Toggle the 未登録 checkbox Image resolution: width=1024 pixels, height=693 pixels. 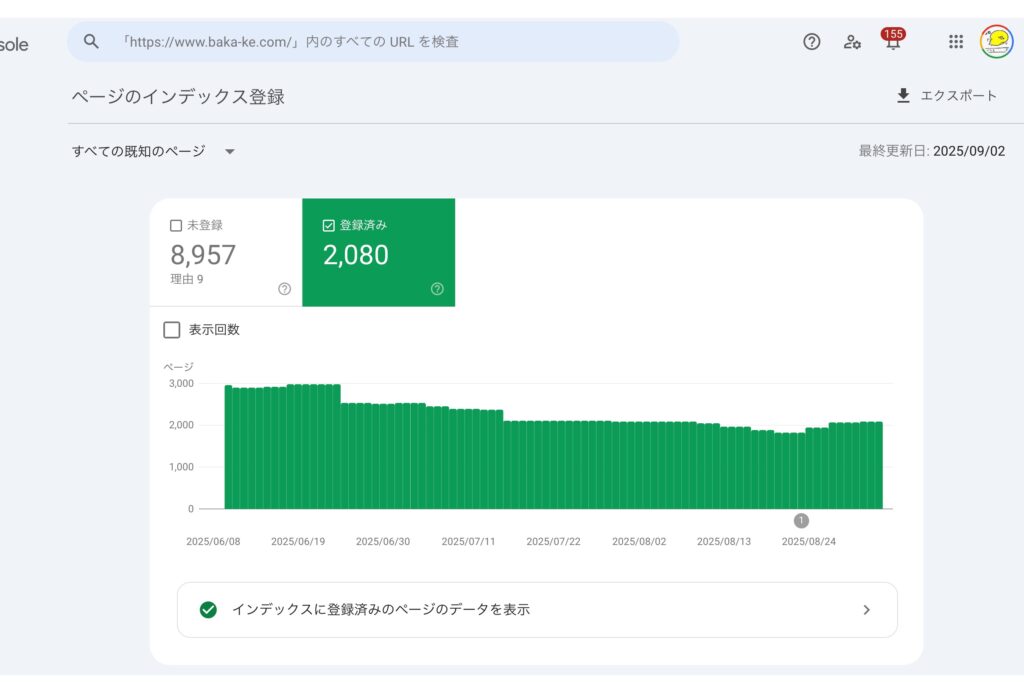pos(176,226)
